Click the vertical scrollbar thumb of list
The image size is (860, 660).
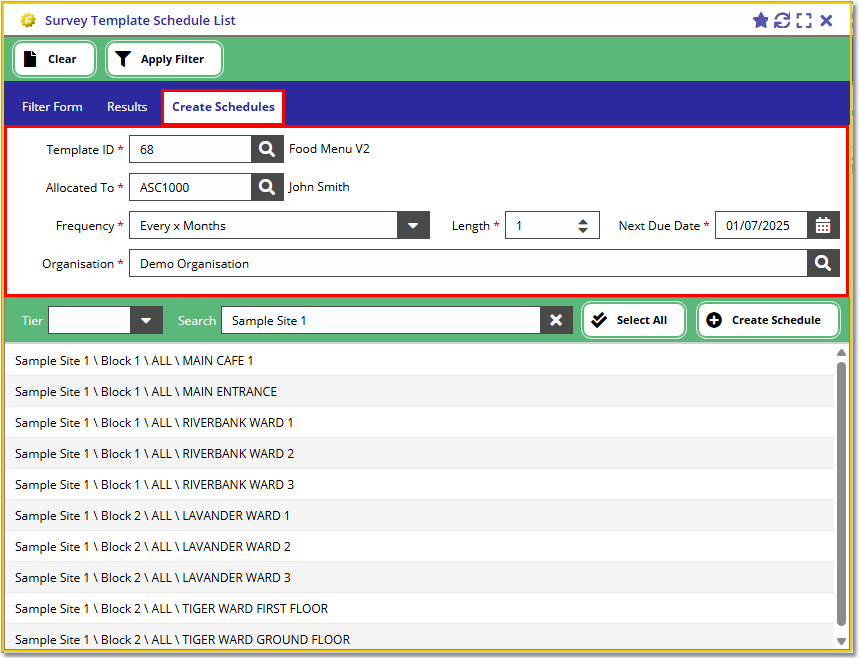pyautogui.click(x=841, y=494)
